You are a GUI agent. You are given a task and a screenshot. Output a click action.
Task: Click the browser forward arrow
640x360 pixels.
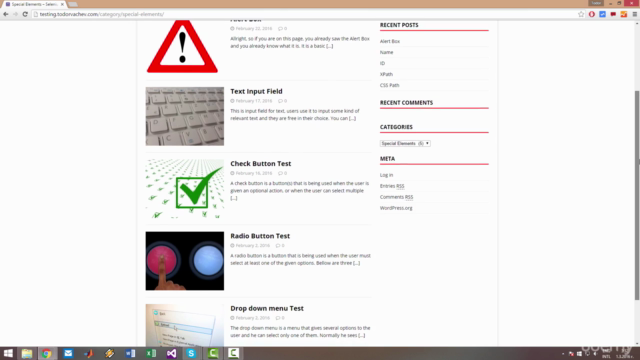[16, 14]
